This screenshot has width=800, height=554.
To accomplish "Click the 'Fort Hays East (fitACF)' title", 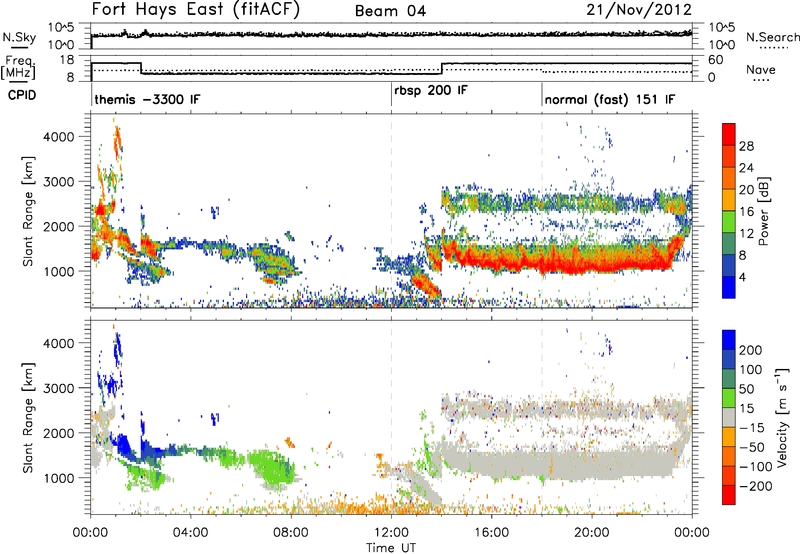I will 196,9.
